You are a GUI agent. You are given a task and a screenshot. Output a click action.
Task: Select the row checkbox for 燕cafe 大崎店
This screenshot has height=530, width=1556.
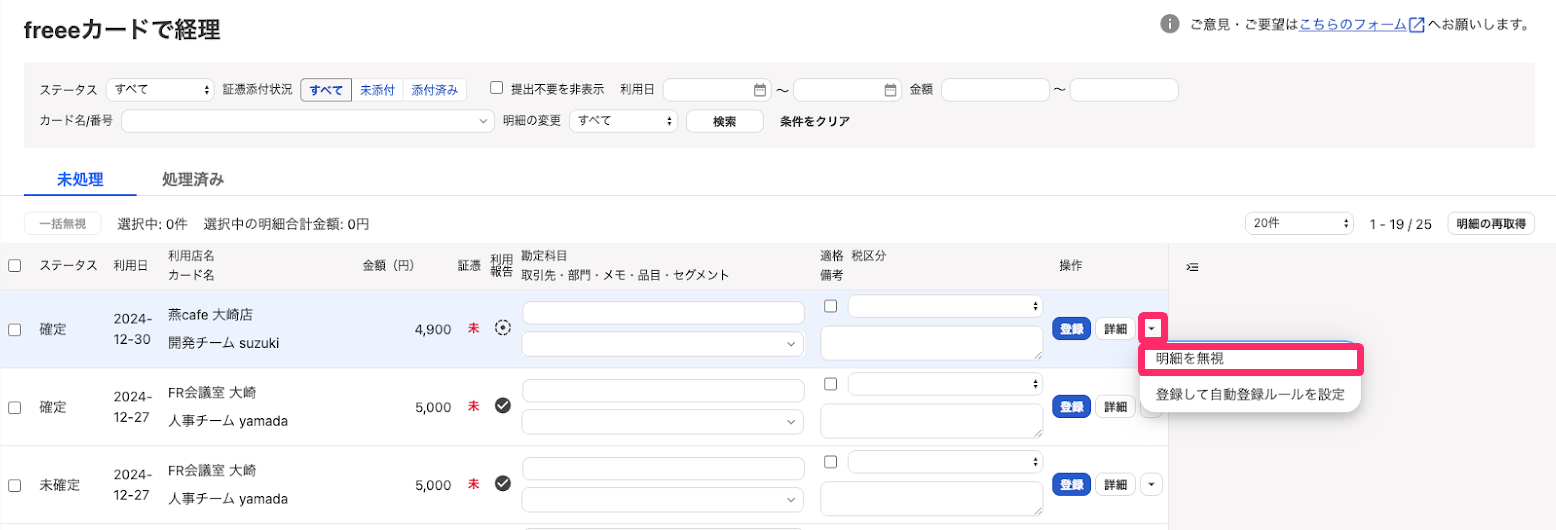pyautogui.click(x=14, y=329)
